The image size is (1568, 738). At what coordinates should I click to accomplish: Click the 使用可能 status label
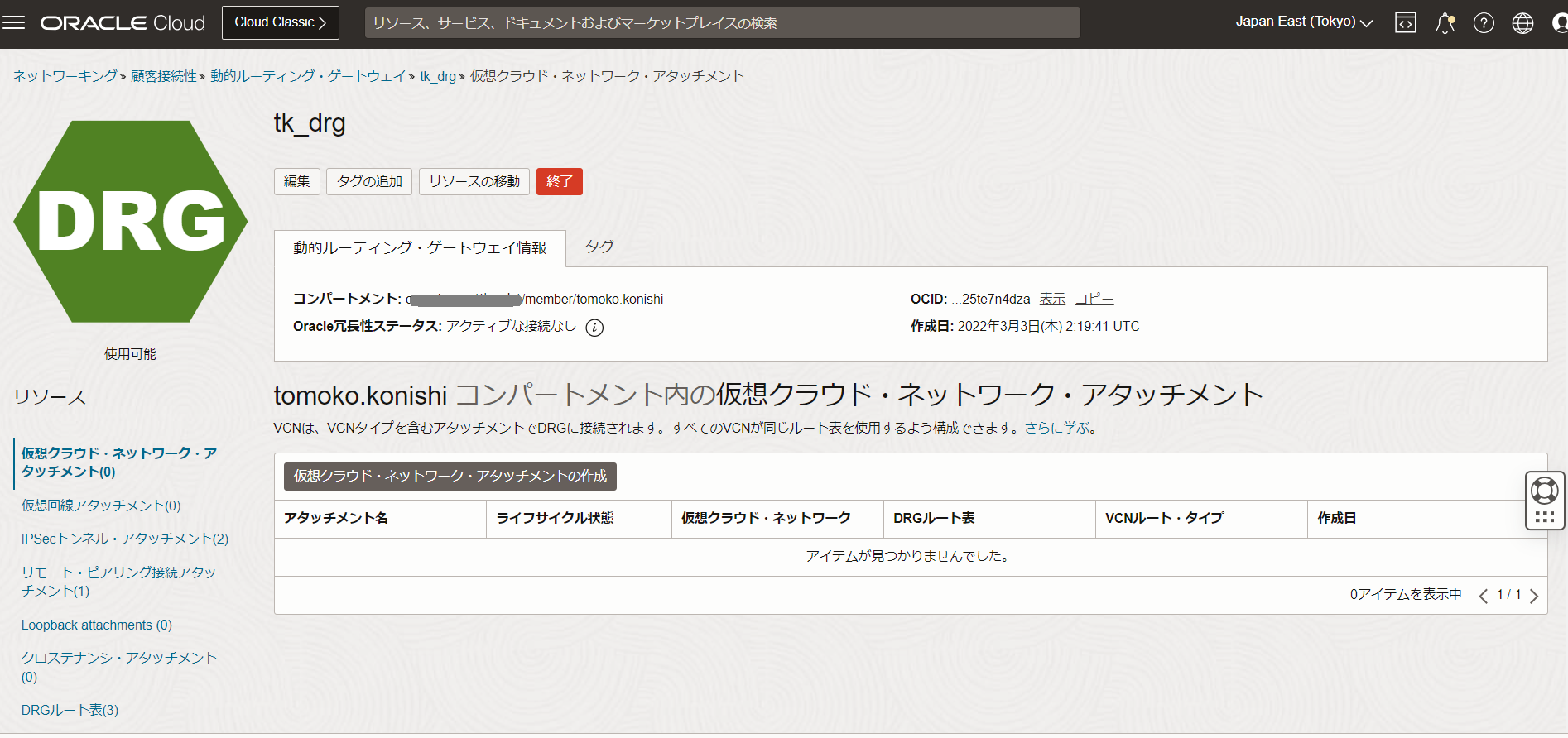point(130,354)
